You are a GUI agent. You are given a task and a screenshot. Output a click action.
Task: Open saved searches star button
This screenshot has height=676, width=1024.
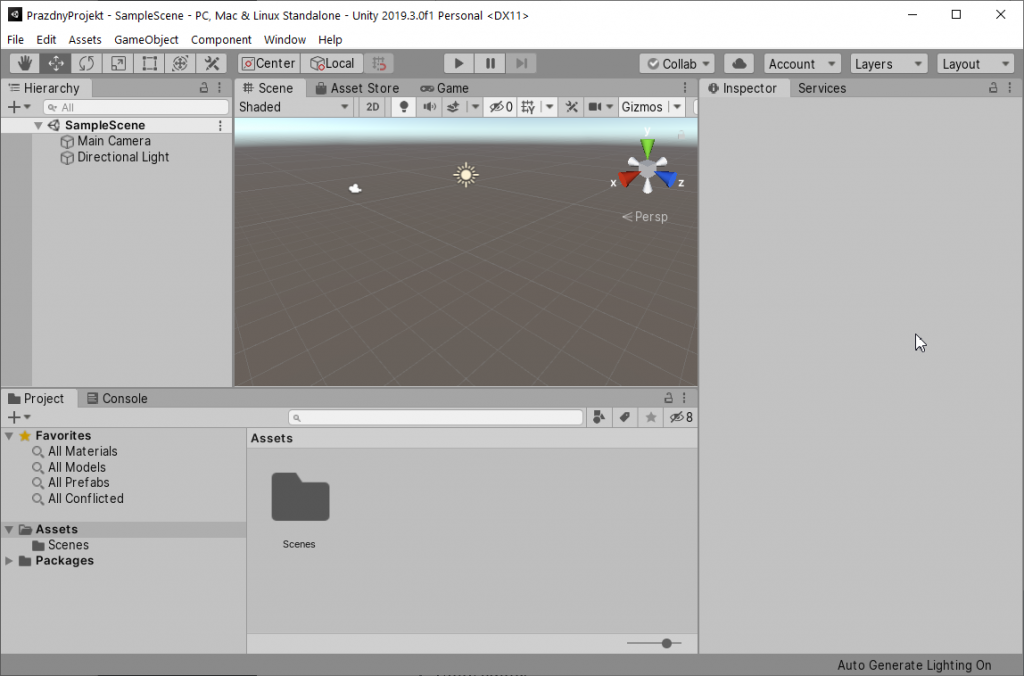tap(650, 417)
